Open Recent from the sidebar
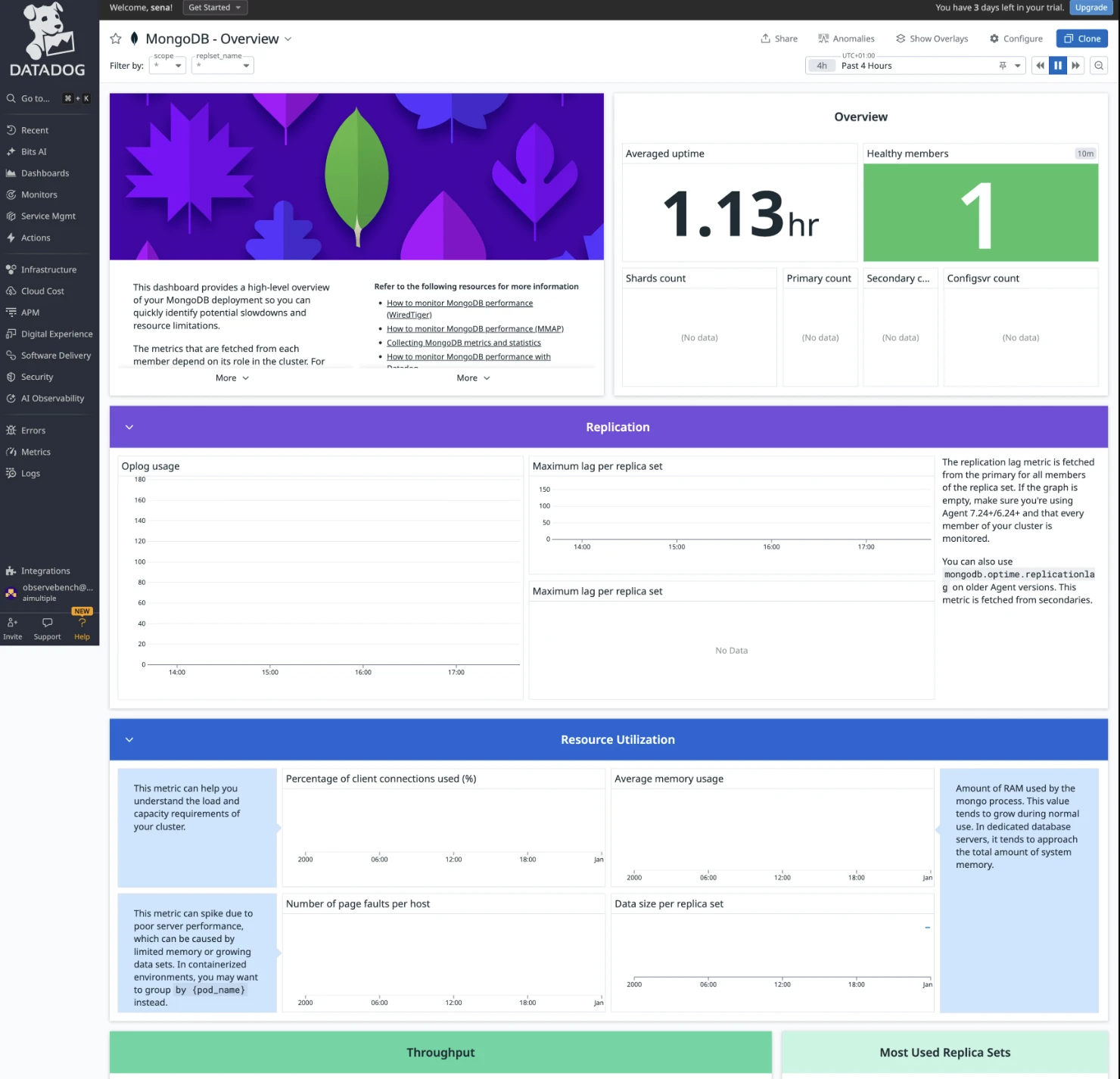Viewport: 1120px width, 1079px height. pos(34,130)
